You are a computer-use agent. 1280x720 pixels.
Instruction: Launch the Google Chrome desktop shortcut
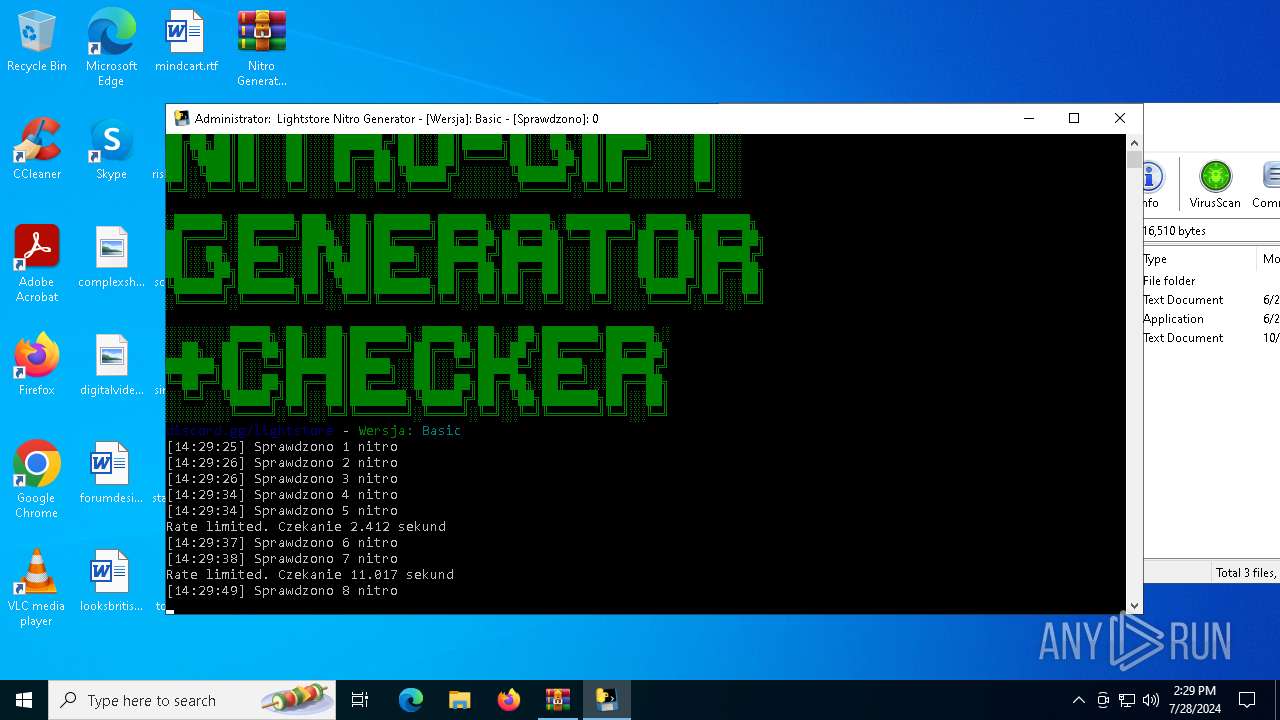(37, 480)
